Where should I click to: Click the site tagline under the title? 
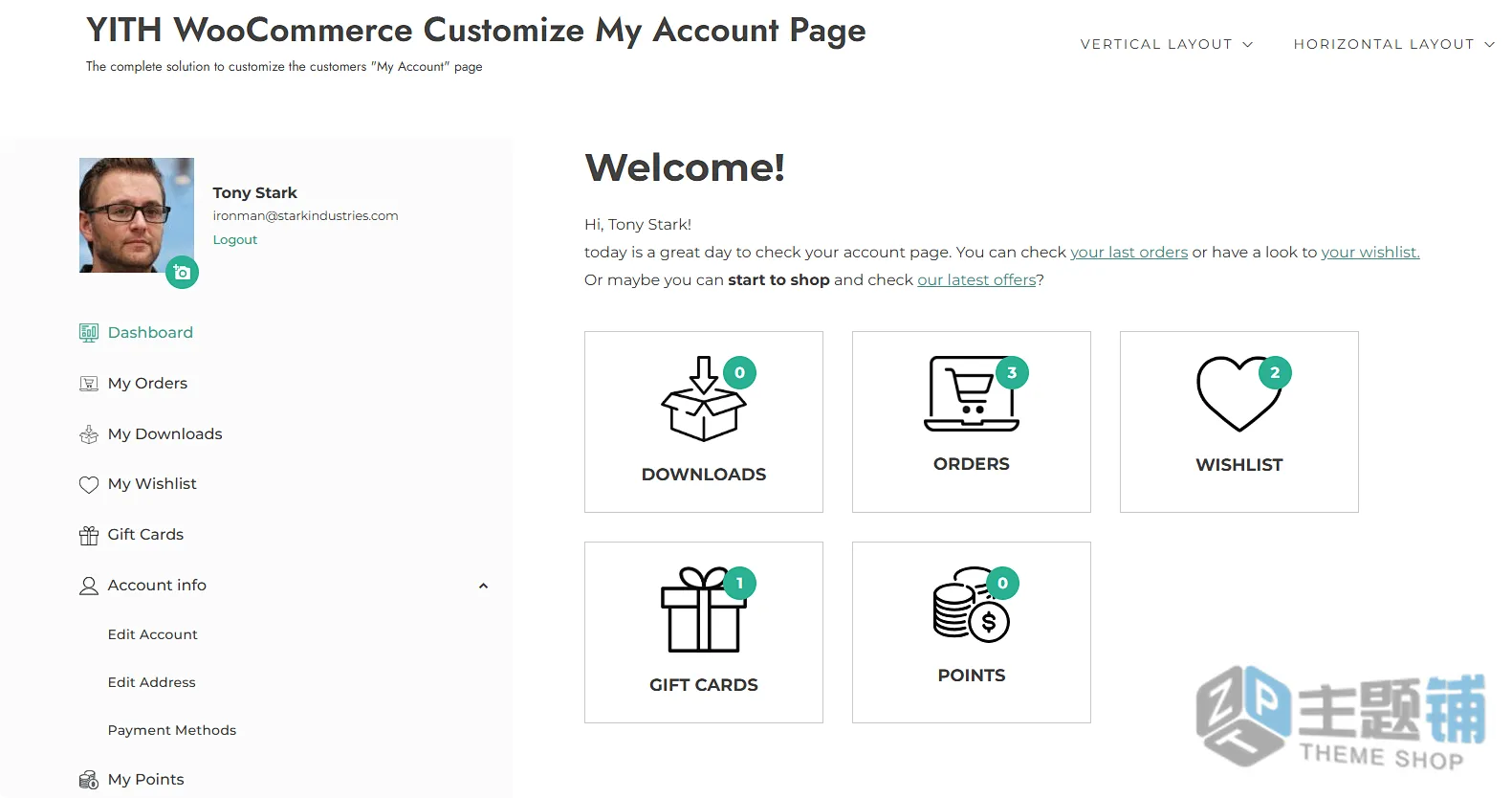[x=284, y=67]
